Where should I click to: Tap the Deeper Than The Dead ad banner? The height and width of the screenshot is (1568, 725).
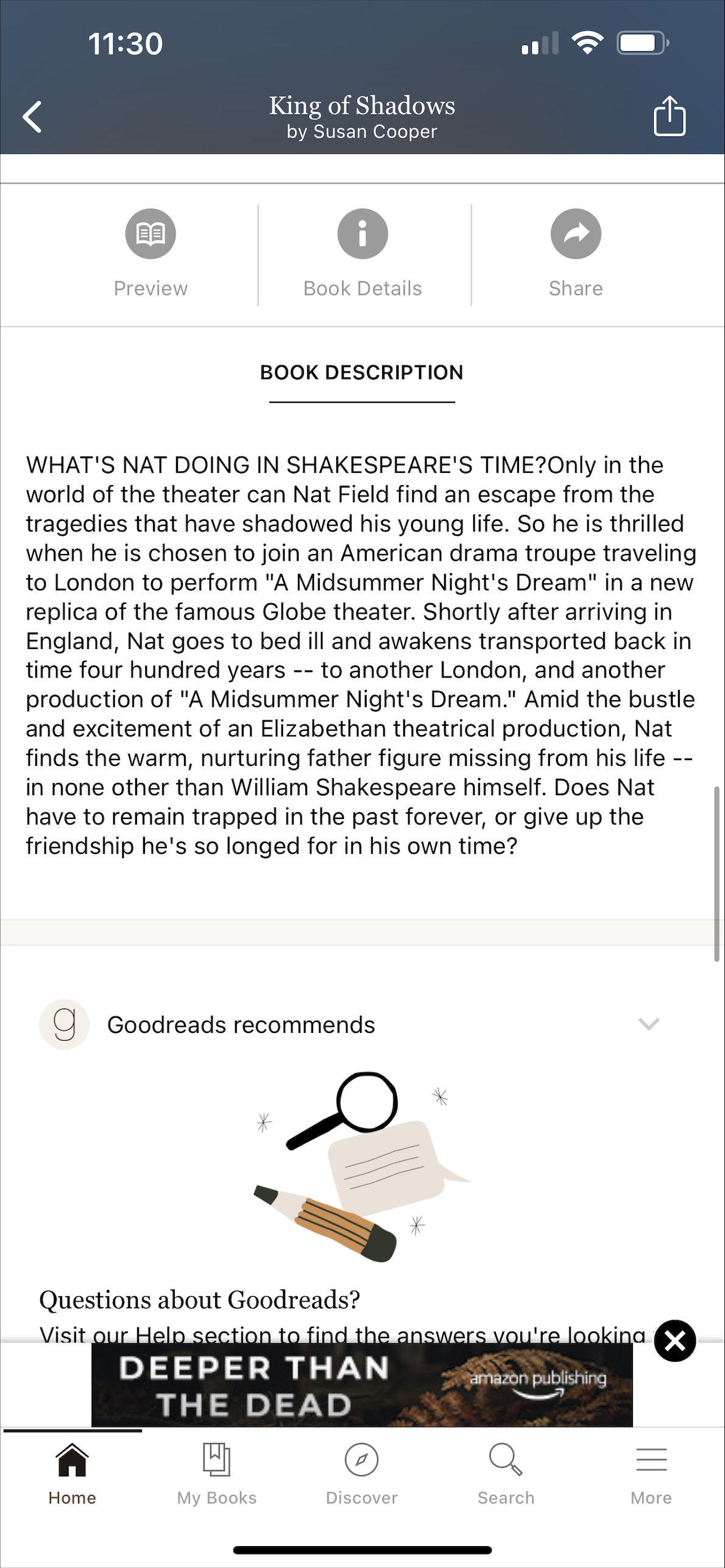[362, 1385]
